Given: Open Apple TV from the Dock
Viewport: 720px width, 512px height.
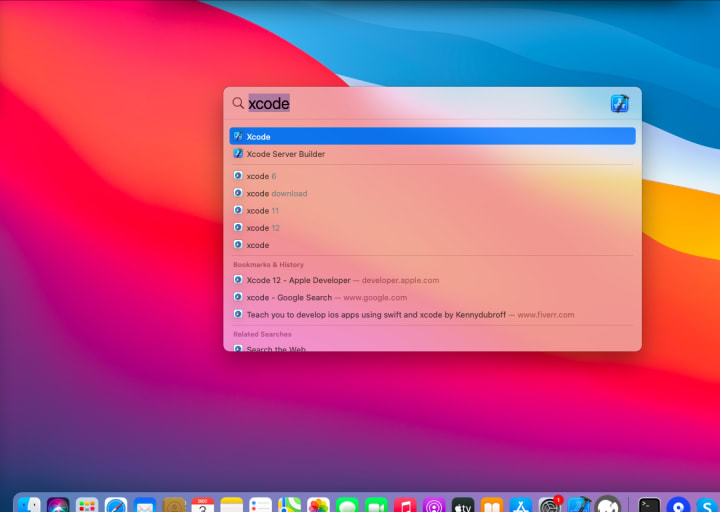Looking at the screenshot, I should click(x=463, y=505).
